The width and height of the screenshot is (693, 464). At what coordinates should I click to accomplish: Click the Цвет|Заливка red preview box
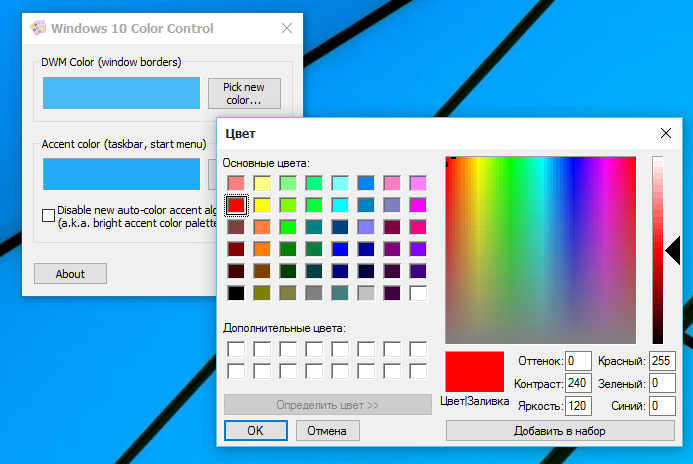click(475, 372)
